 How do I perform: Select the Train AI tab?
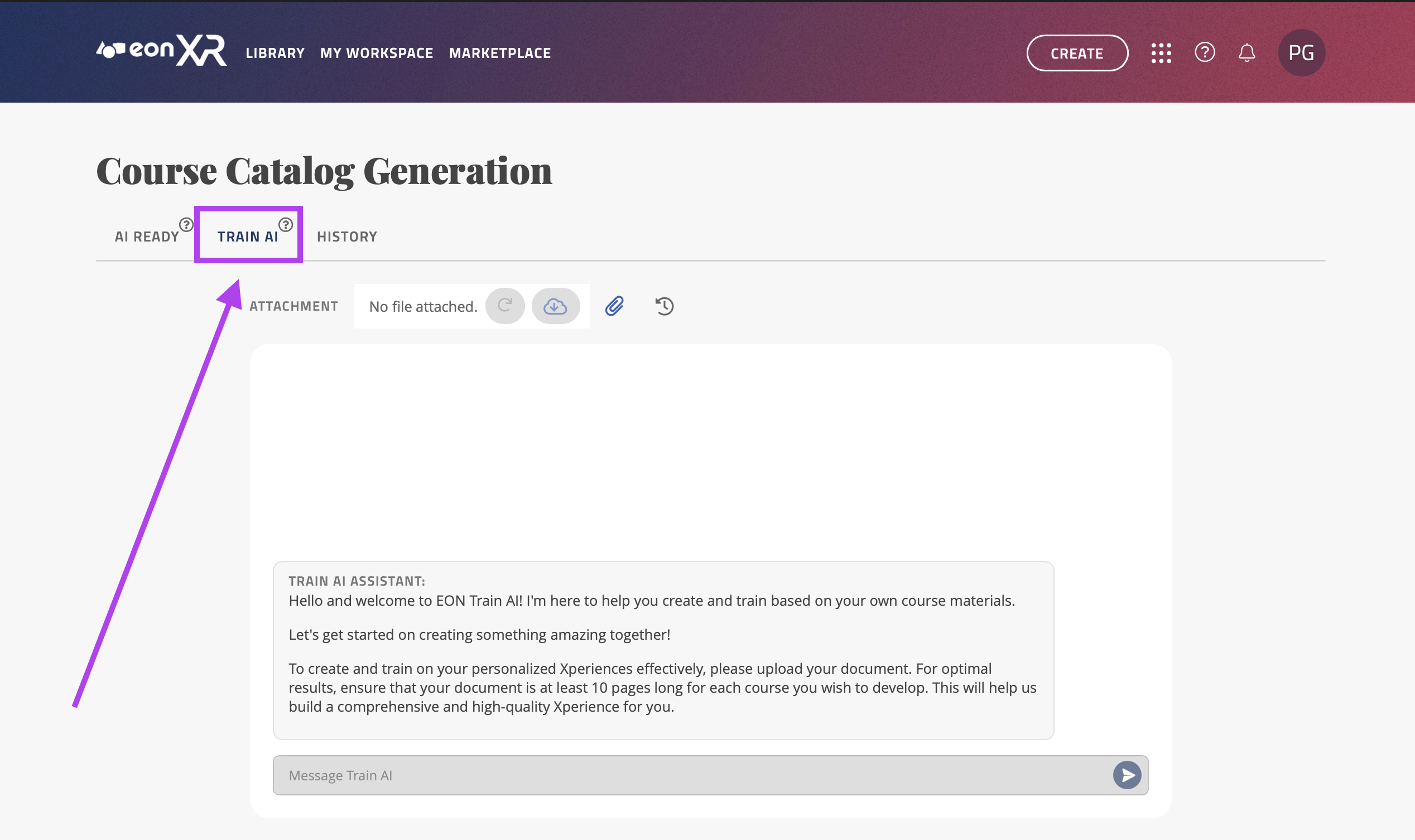click(x=248, y=236)
